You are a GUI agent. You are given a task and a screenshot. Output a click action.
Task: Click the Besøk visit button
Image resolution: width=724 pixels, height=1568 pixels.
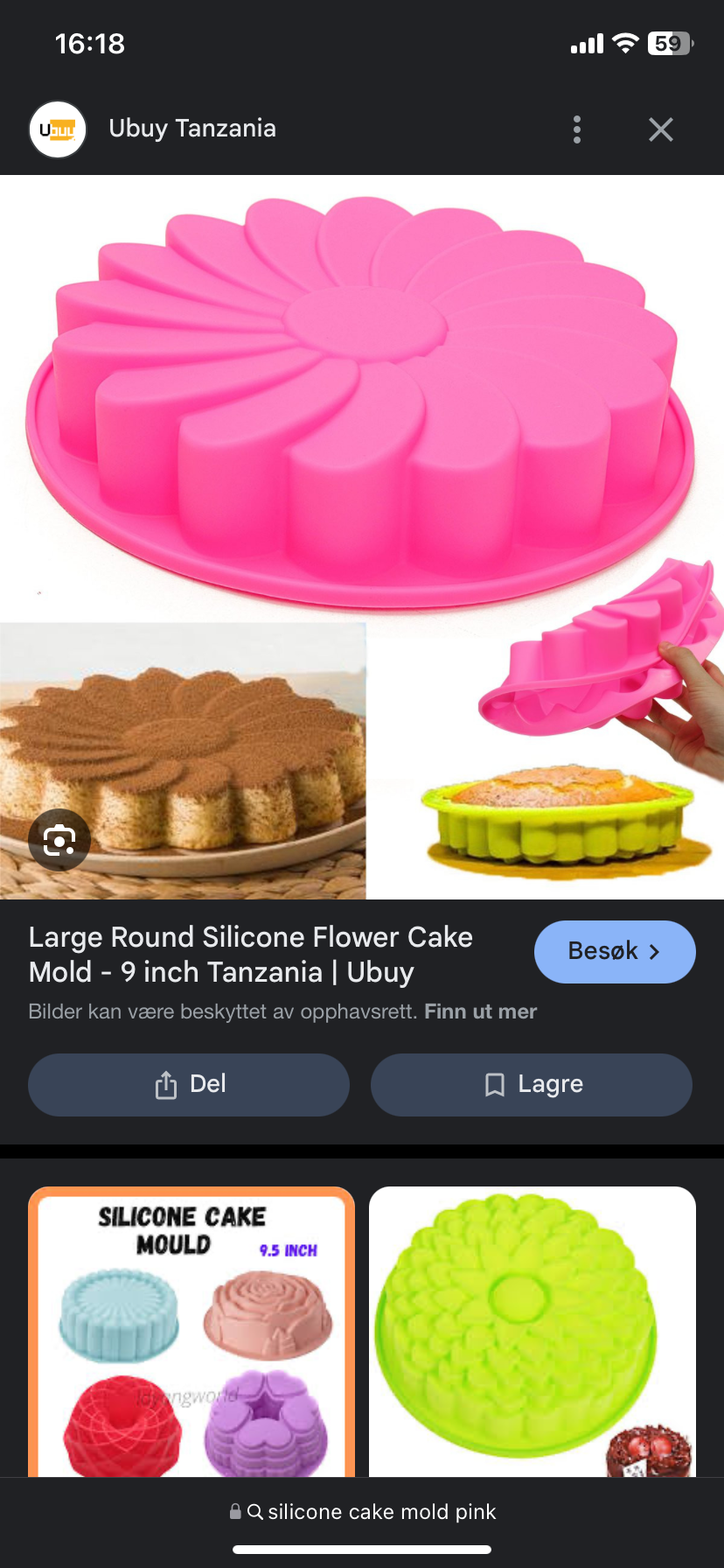tap(615, 951)
